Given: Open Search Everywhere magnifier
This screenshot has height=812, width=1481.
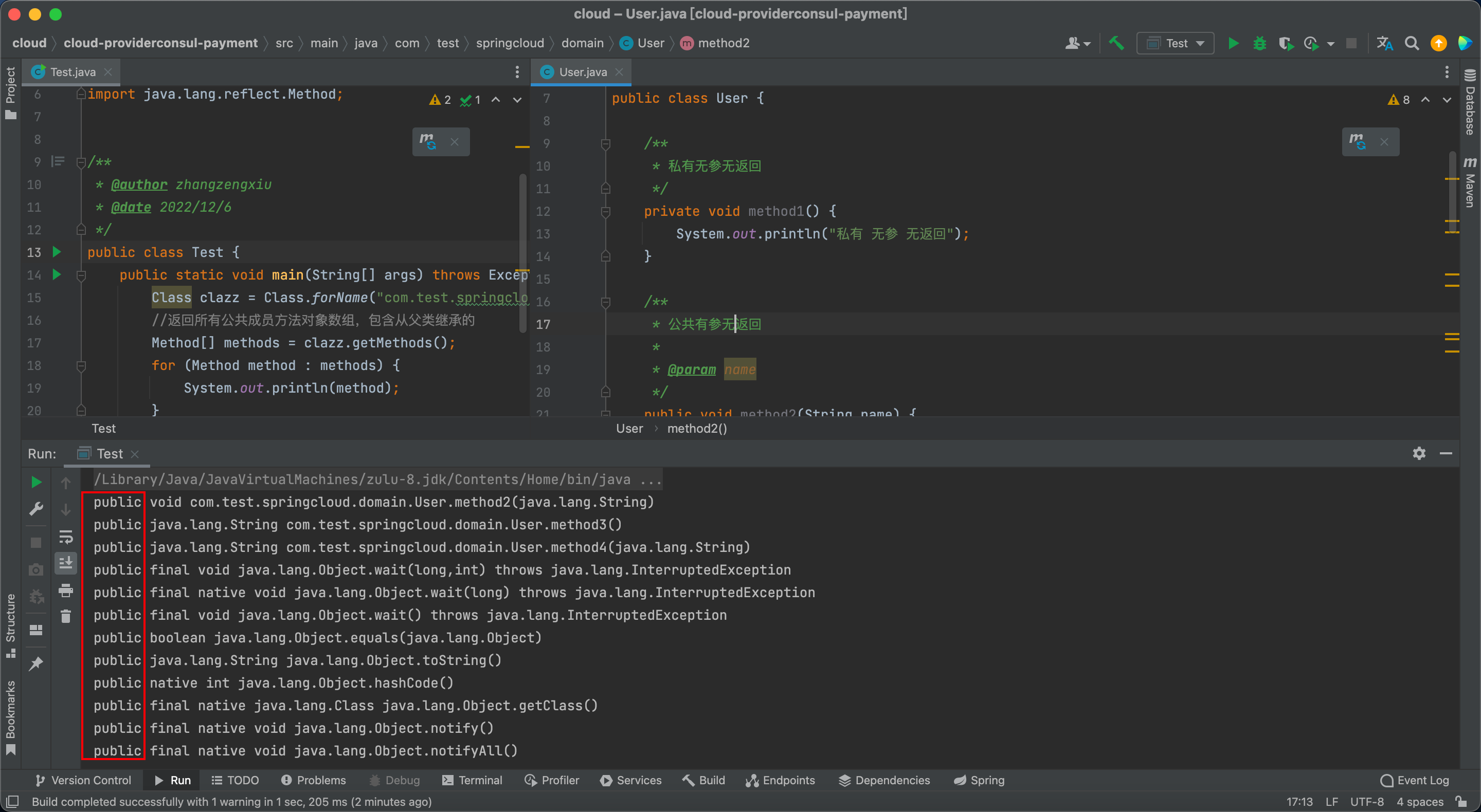Looking at the screenshot, I should click(x=1412, y=43).
